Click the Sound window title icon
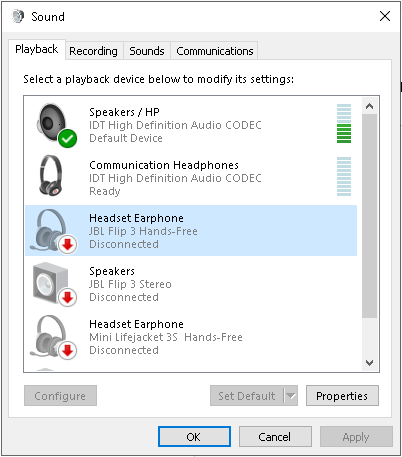Viewport: 402px width, 457px height. click(x=18, y=16)
